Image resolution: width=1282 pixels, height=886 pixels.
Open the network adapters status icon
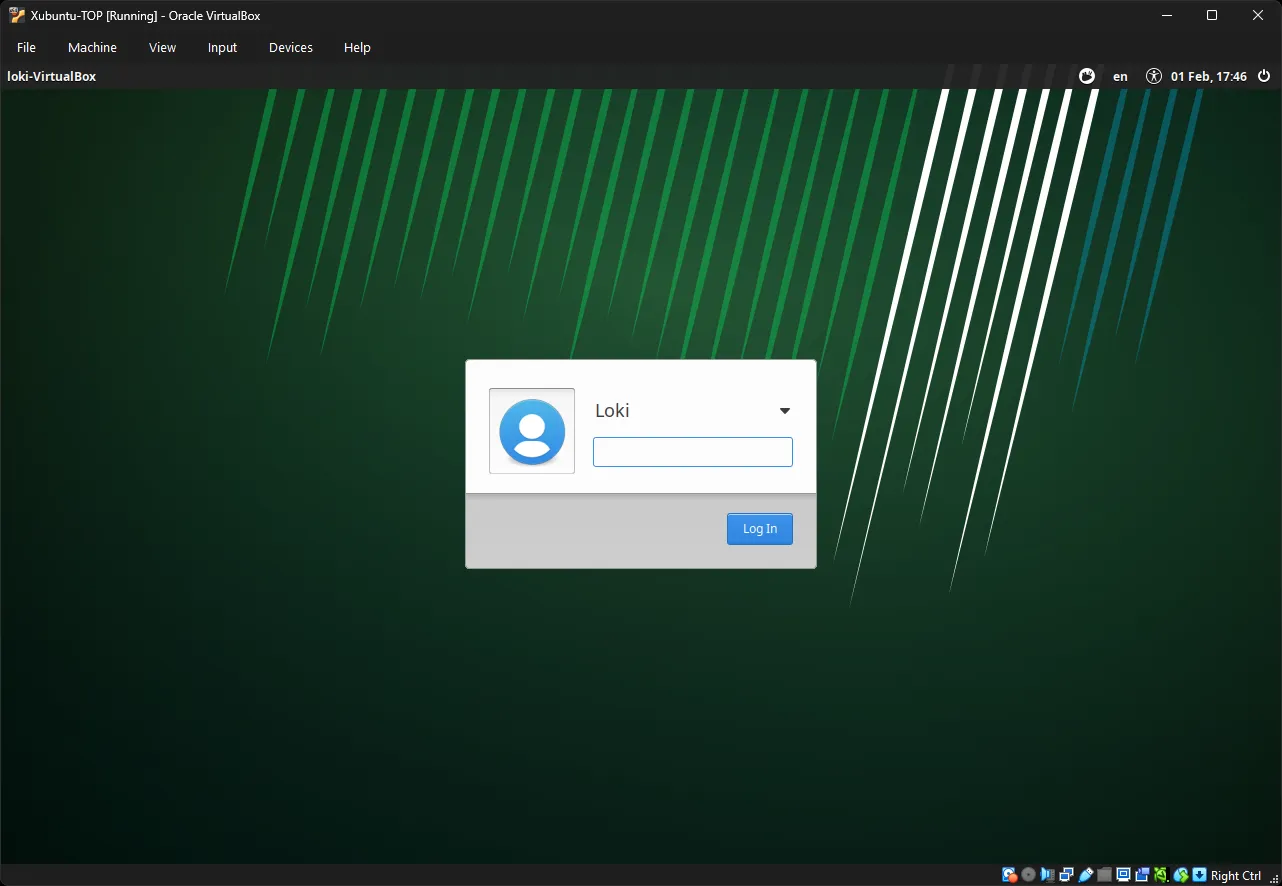click(1065, 874)
